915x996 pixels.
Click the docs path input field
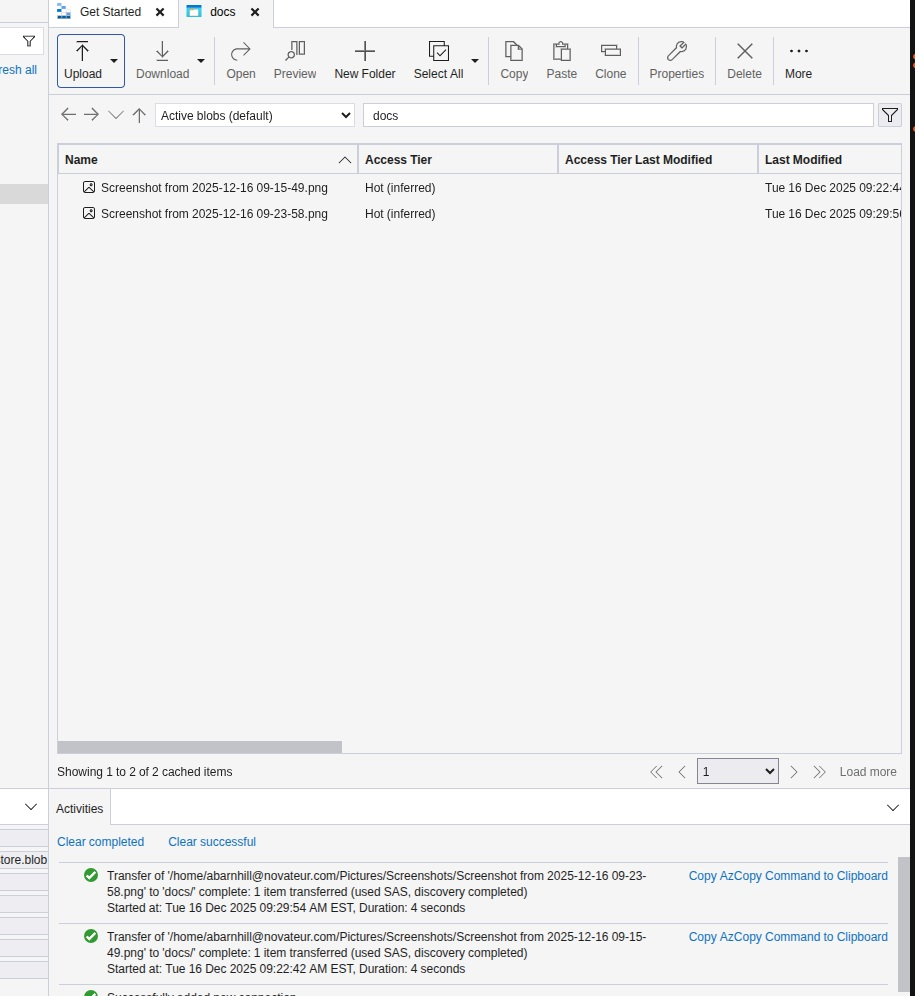(618, 116)
